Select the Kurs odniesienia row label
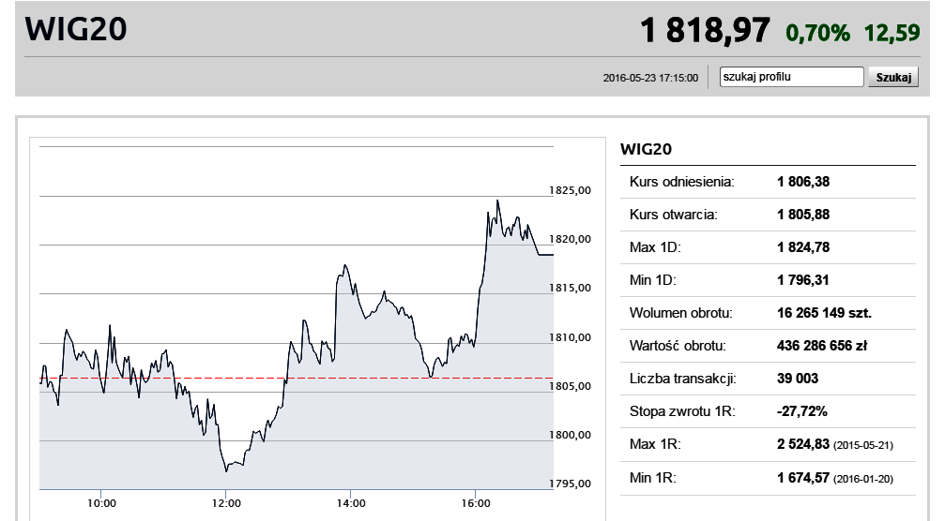The image size is (945, 521). click(682, 182)
